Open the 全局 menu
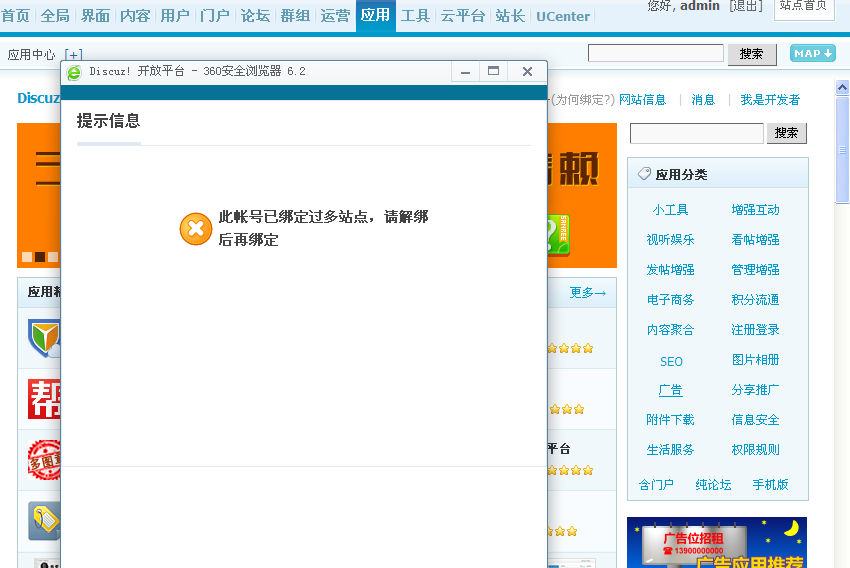 pos(55,16)
